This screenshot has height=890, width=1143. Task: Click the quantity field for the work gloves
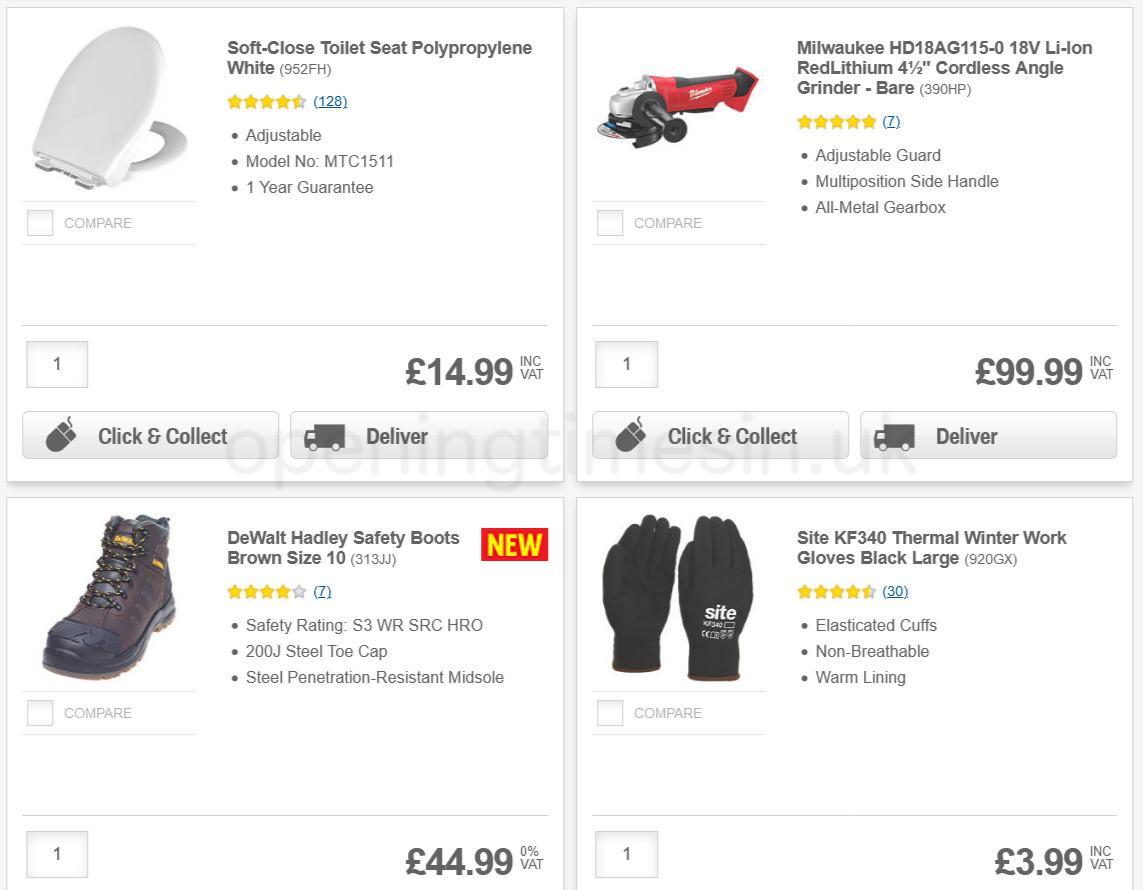tap(626, 854)
